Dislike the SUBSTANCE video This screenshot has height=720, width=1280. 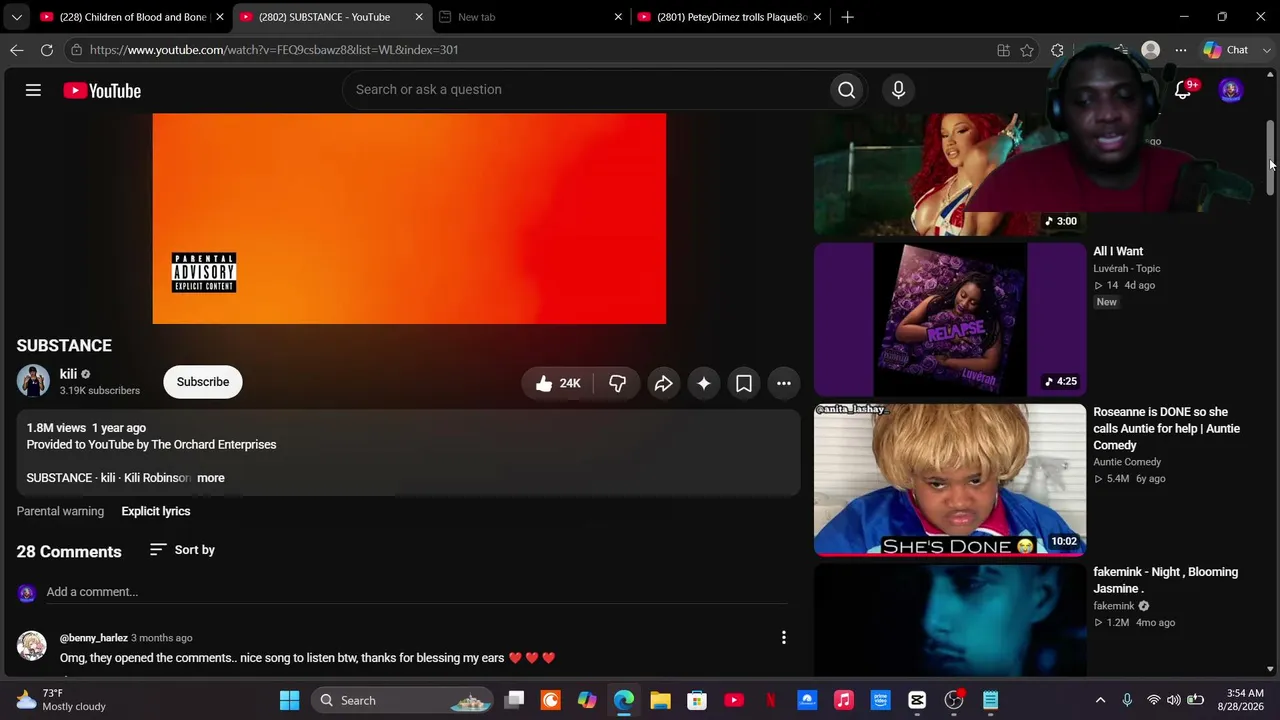[x=617, y=383]
